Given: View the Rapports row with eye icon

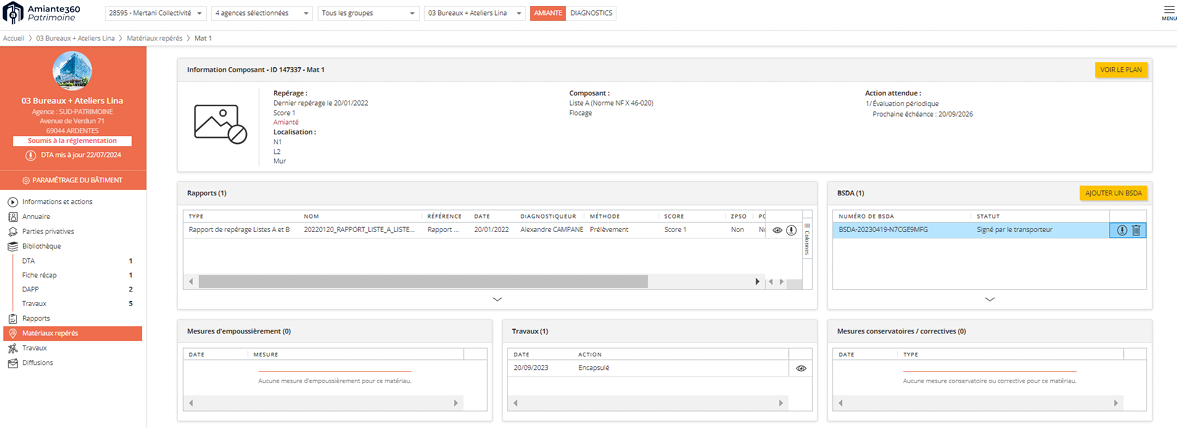Looking at the screenshot, I should 777,230.
